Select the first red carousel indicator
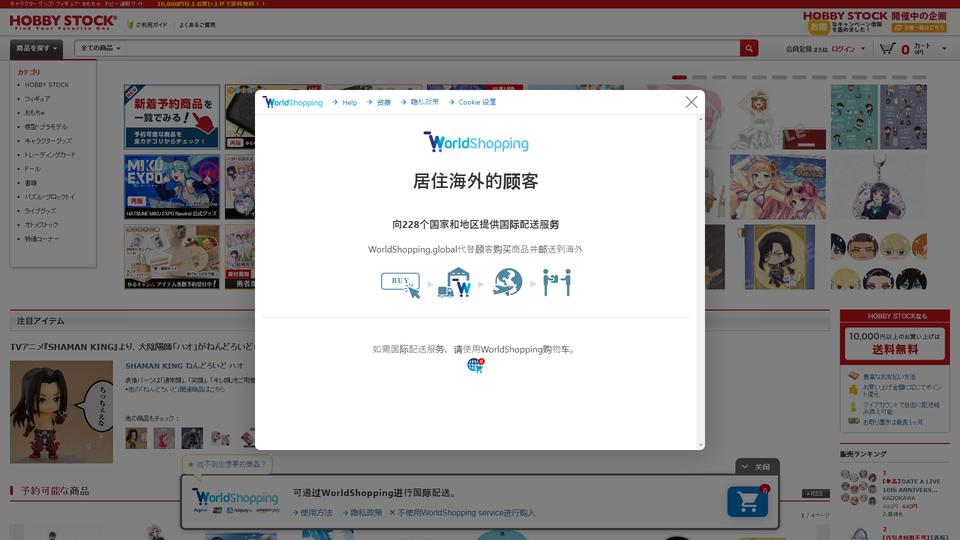The width and height of the screenshot is (960, 540). coord(679,77)
